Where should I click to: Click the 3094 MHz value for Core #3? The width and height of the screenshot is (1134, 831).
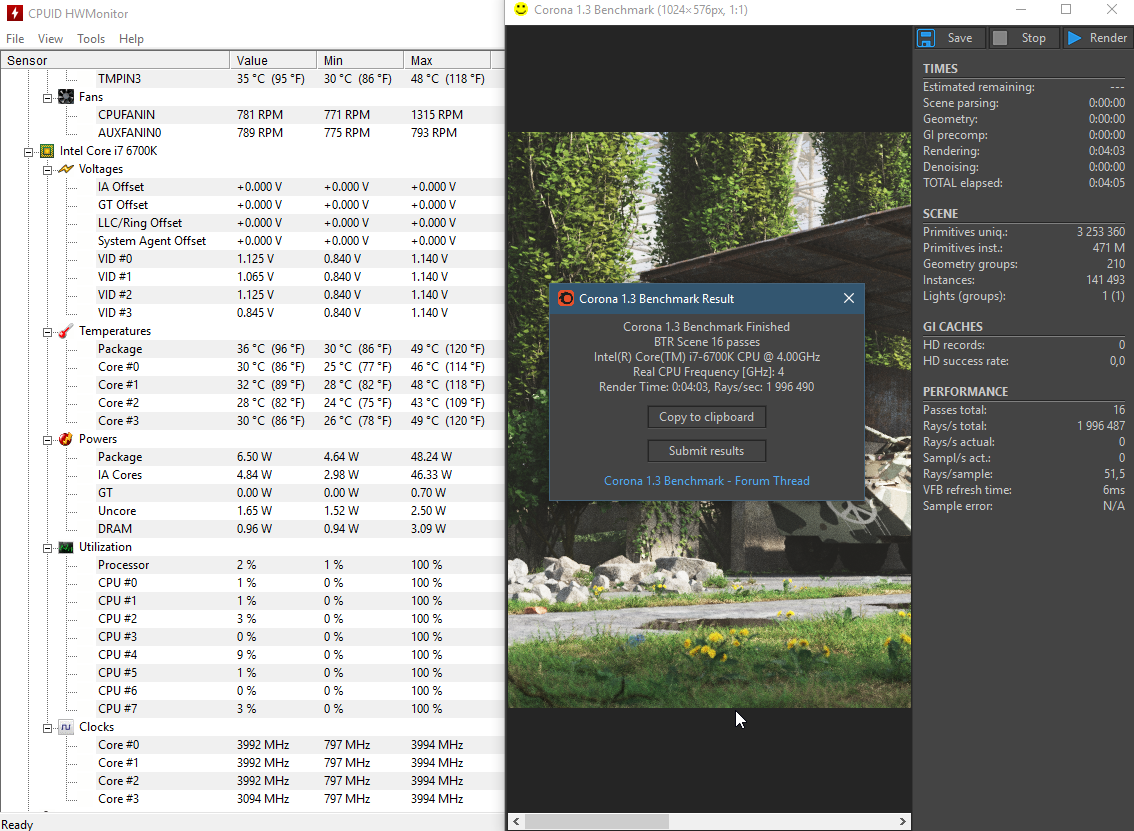click(x=263, y=798)
